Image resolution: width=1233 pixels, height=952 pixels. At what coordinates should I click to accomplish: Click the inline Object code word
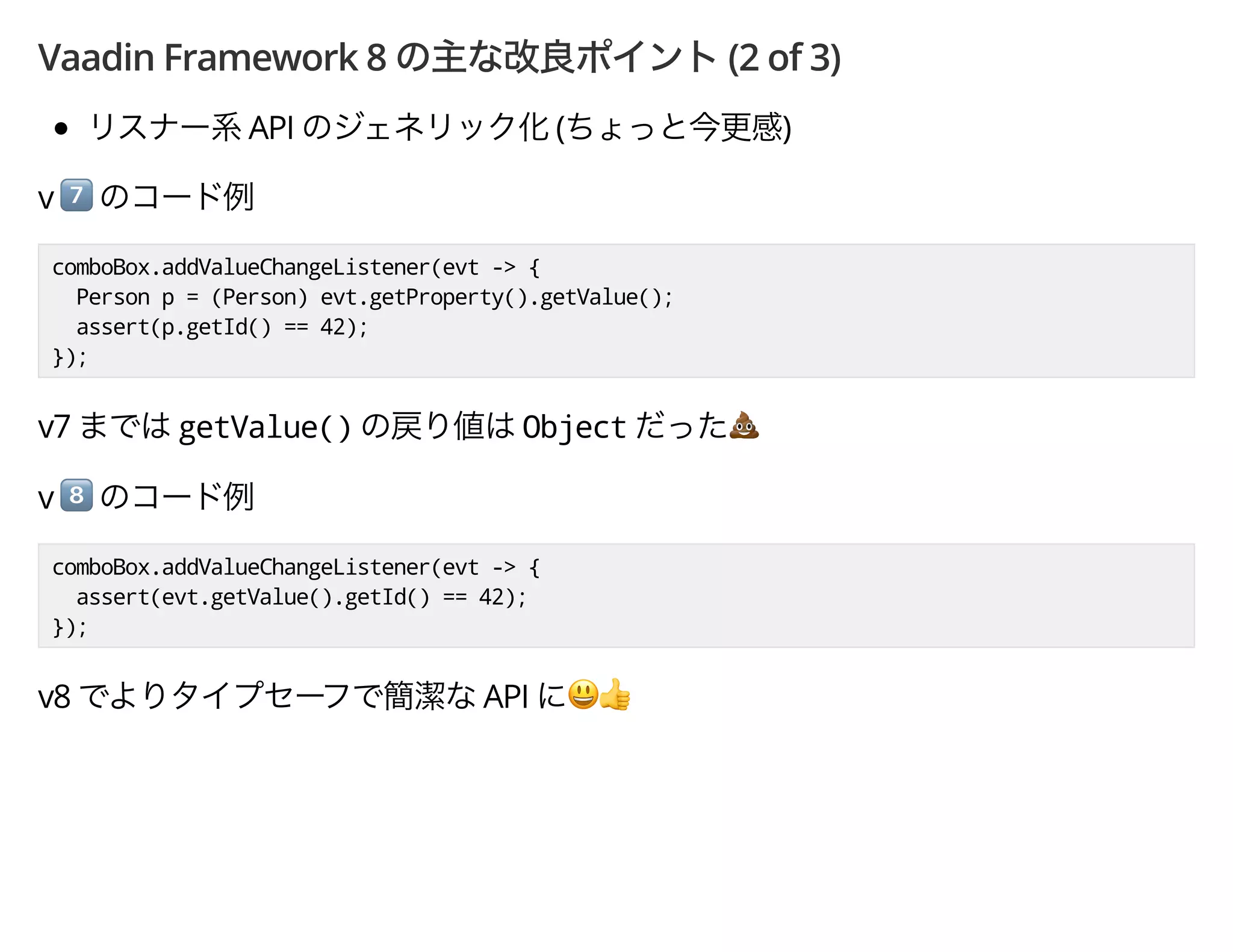click(574, 427)
